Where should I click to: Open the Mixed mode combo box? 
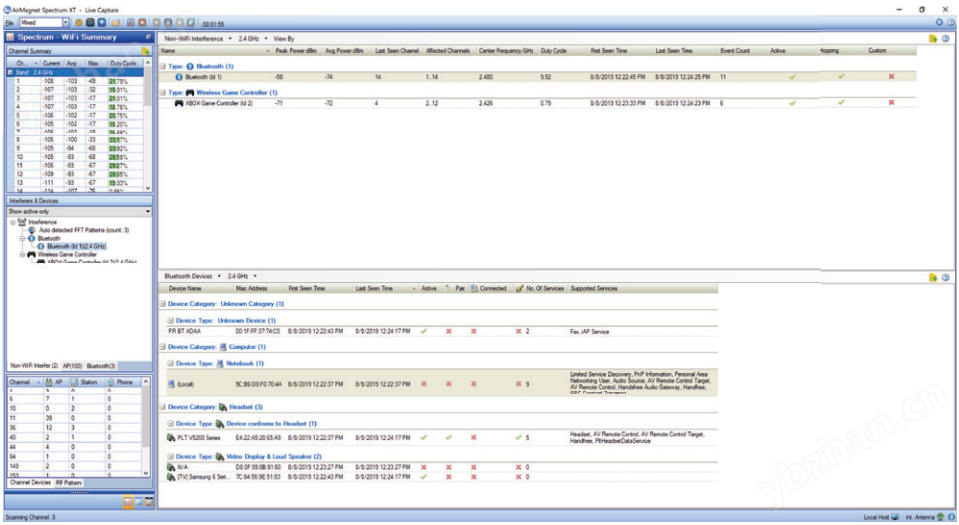pos(66,22)
